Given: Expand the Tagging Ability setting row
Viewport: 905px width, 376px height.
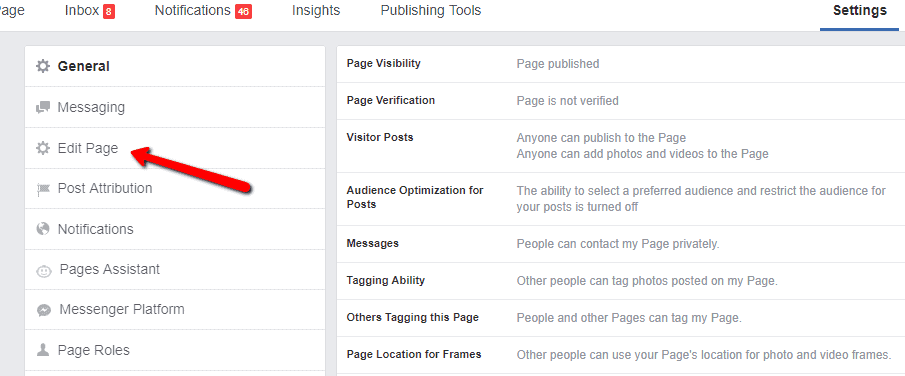Looking at the screenshot, I should 621,281.
